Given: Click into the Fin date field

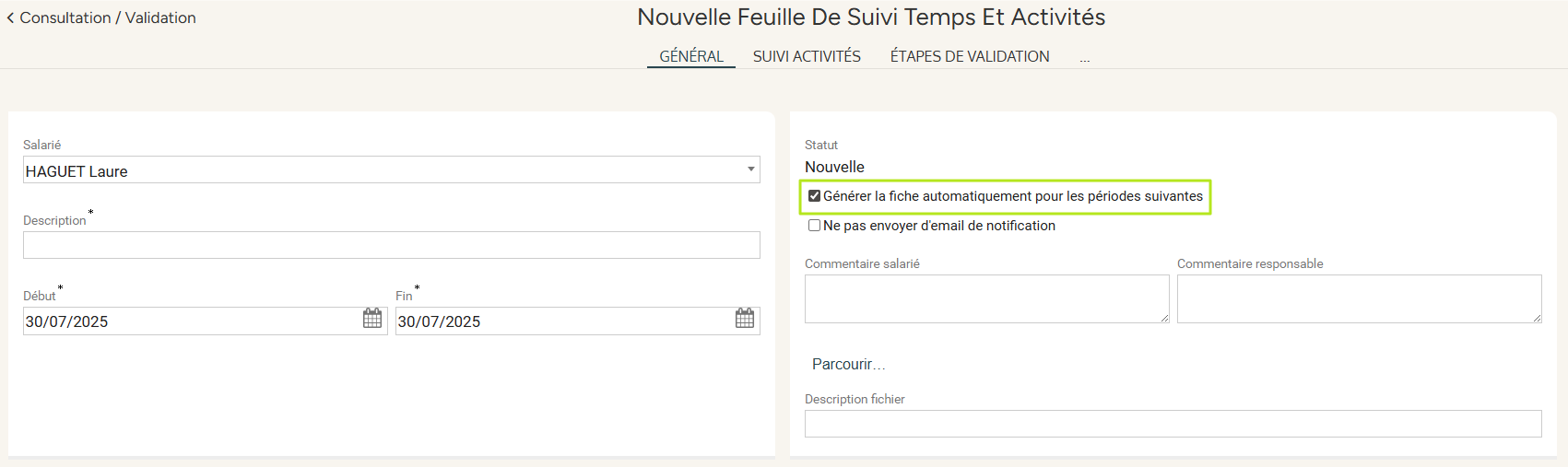Looking at the screenshot, I should pyautogui.click(x=562, y=321).
